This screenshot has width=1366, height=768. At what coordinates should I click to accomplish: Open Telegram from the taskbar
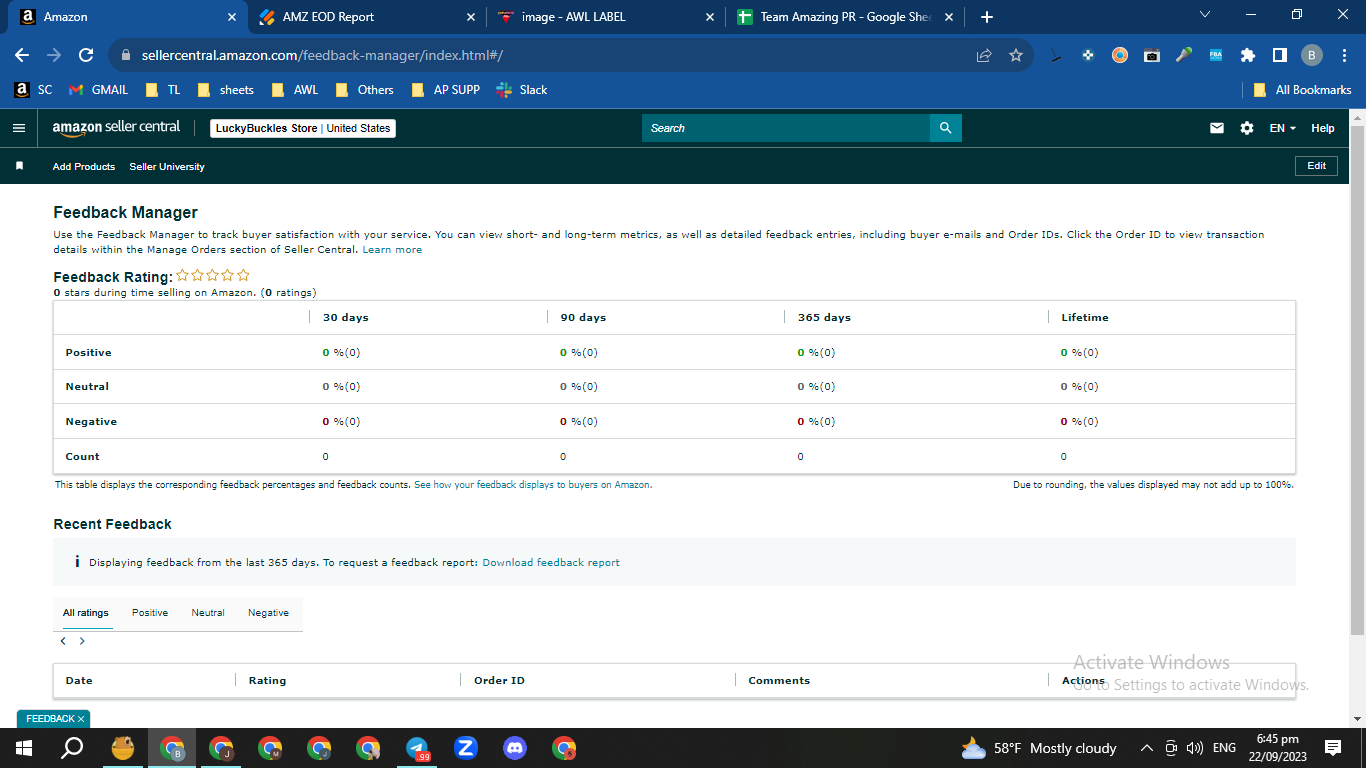[417, 748]
